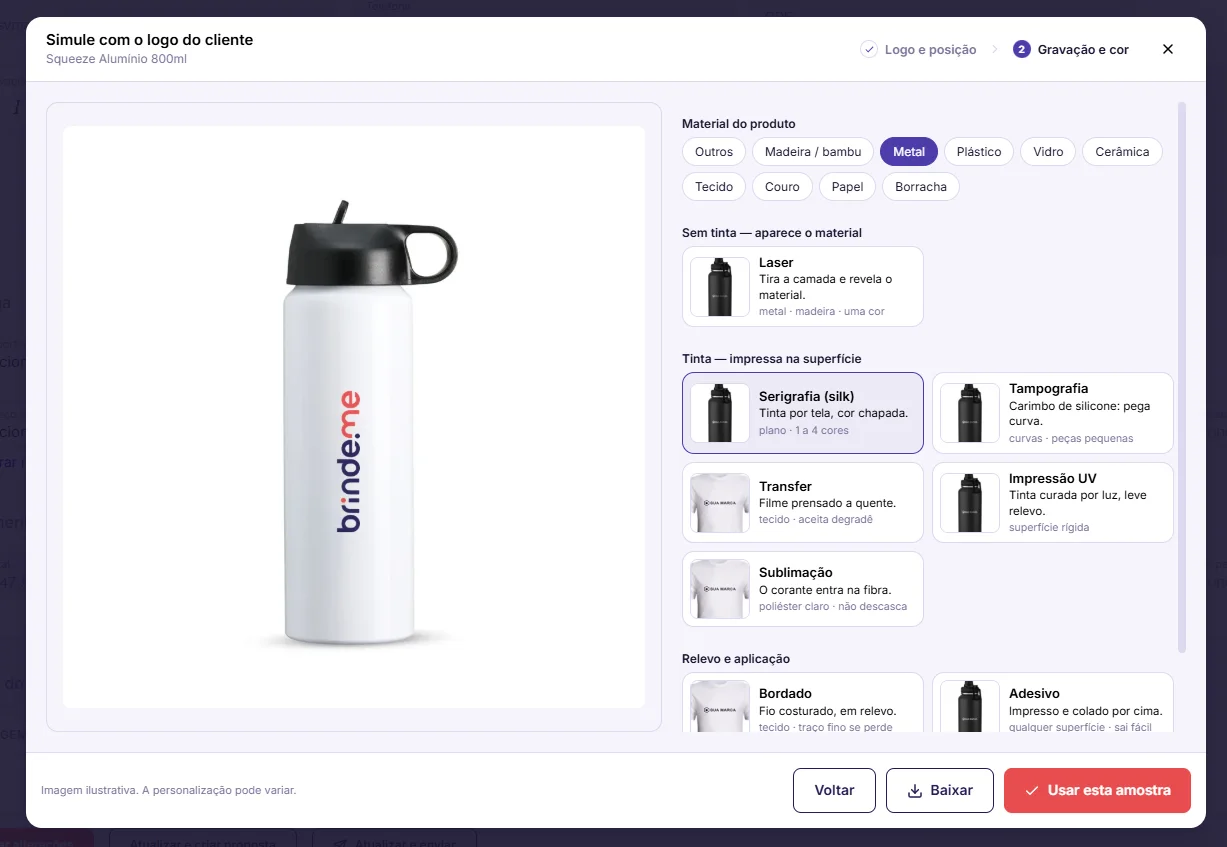This screenshot has height=847, width=1227.
Task: Choose Tampografia printing card
Action: (1053, 413)
